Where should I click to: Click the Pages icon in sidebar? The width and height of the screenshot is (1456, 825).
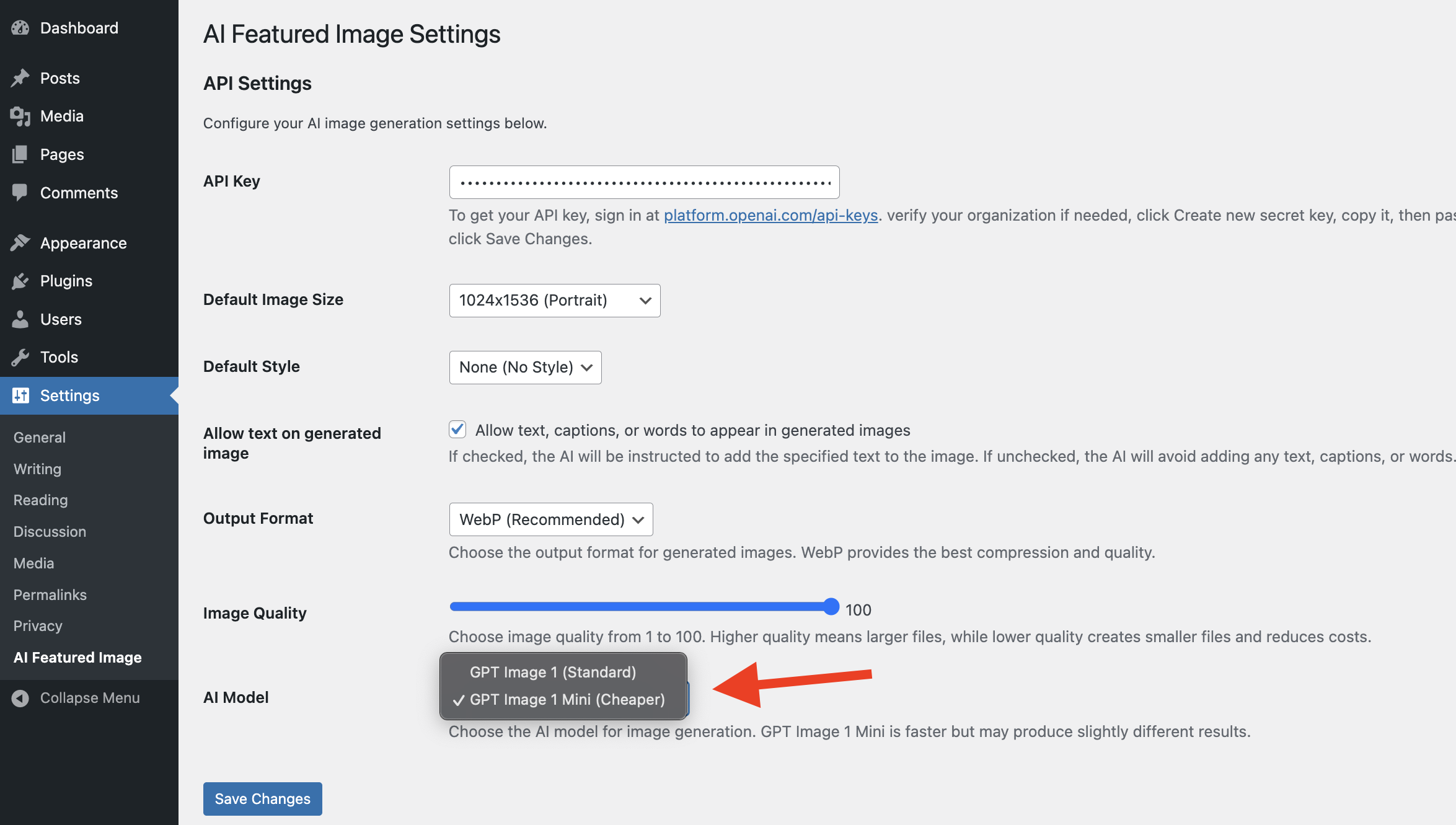[x=21, y=154]
